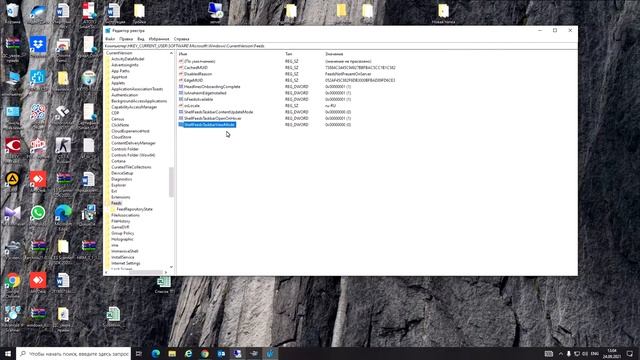
Task: Select the CurrentVersion key at tree top
Action: [119, 53]
